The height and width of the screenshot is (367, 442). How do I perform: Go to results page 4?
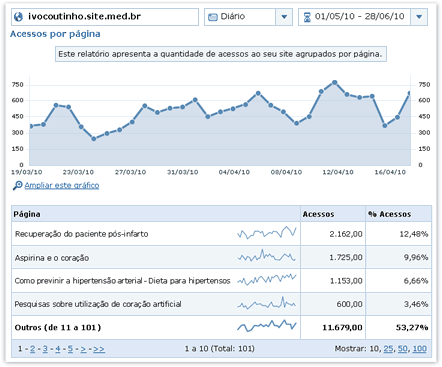(x=58, y=349)
